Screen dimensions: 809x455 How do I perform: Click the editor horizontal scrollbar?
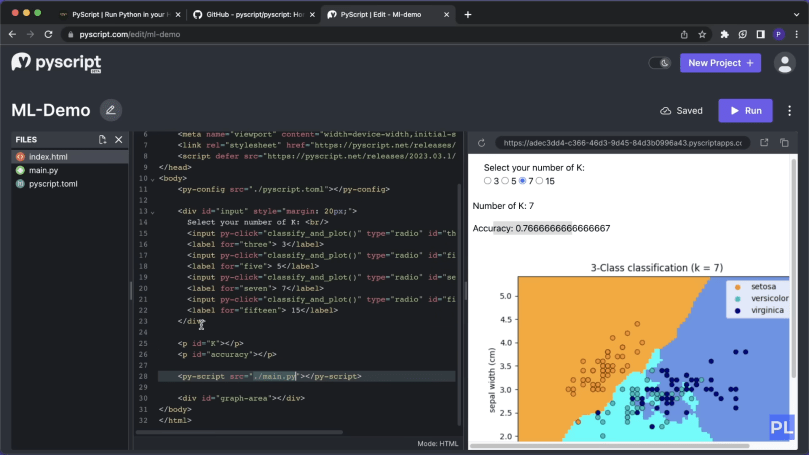[239, 432]
